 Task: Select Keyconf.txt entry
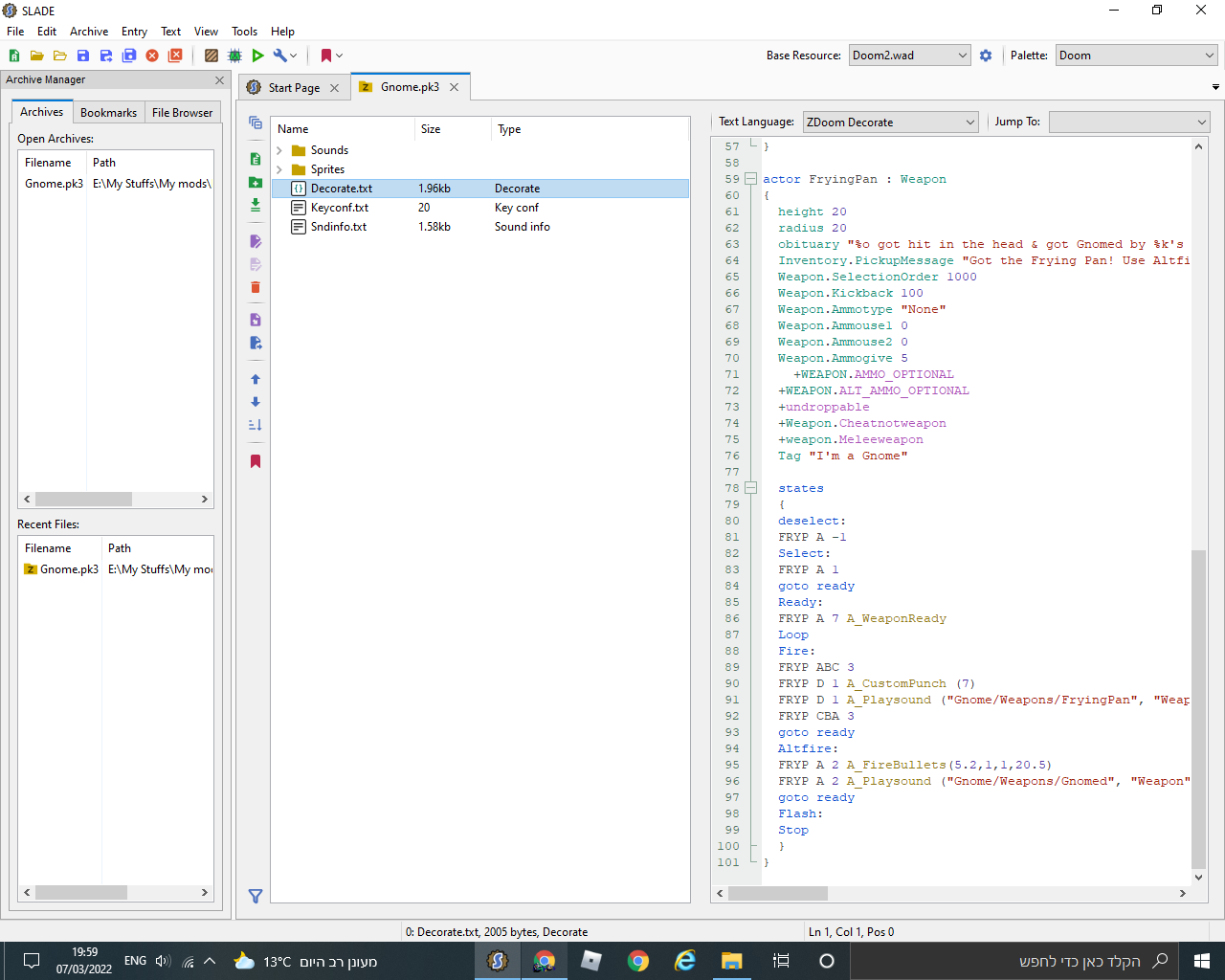[480, 208]
